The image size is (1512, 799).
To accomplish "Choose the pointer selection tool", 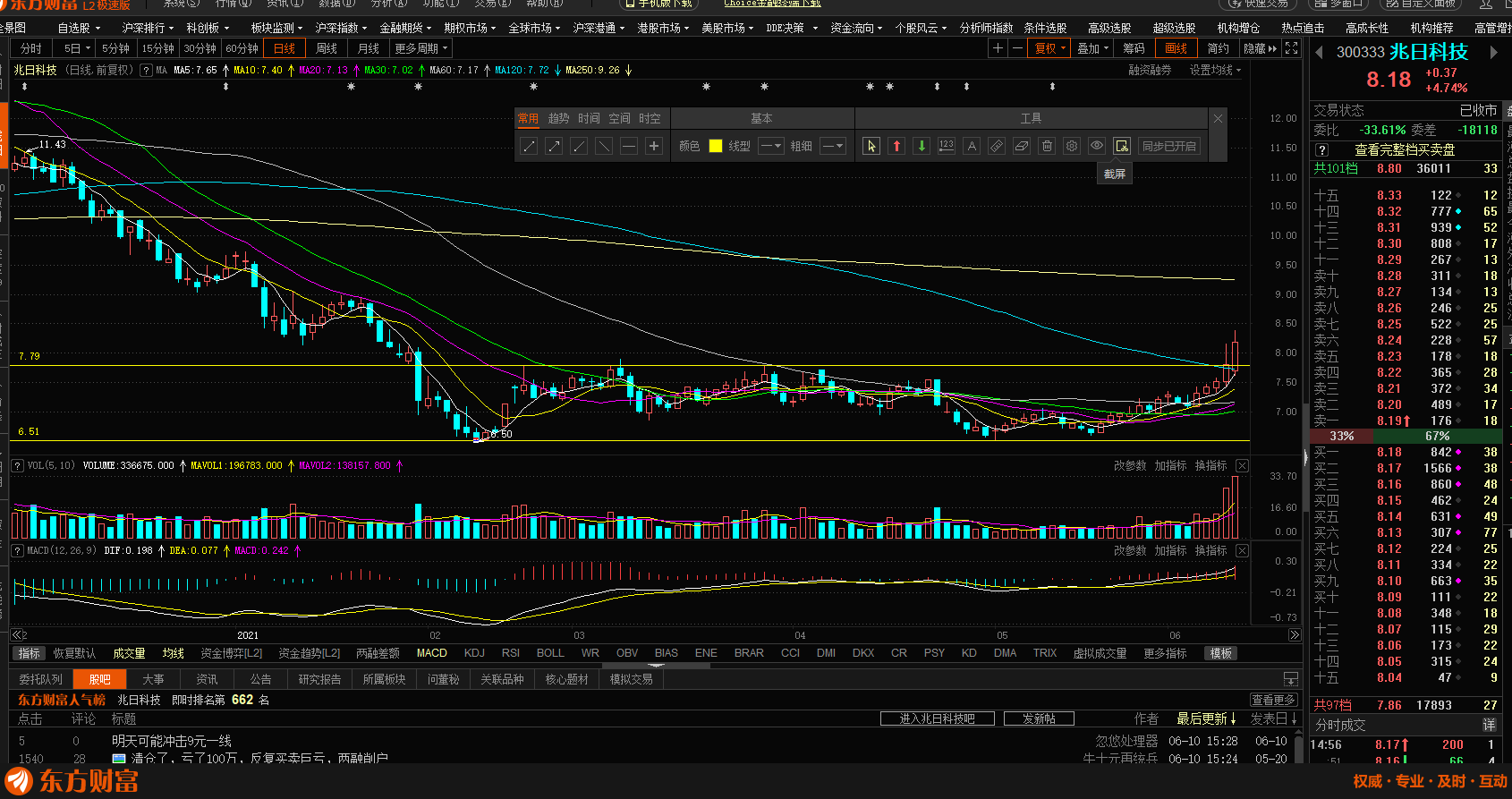I will coord(871,146).
